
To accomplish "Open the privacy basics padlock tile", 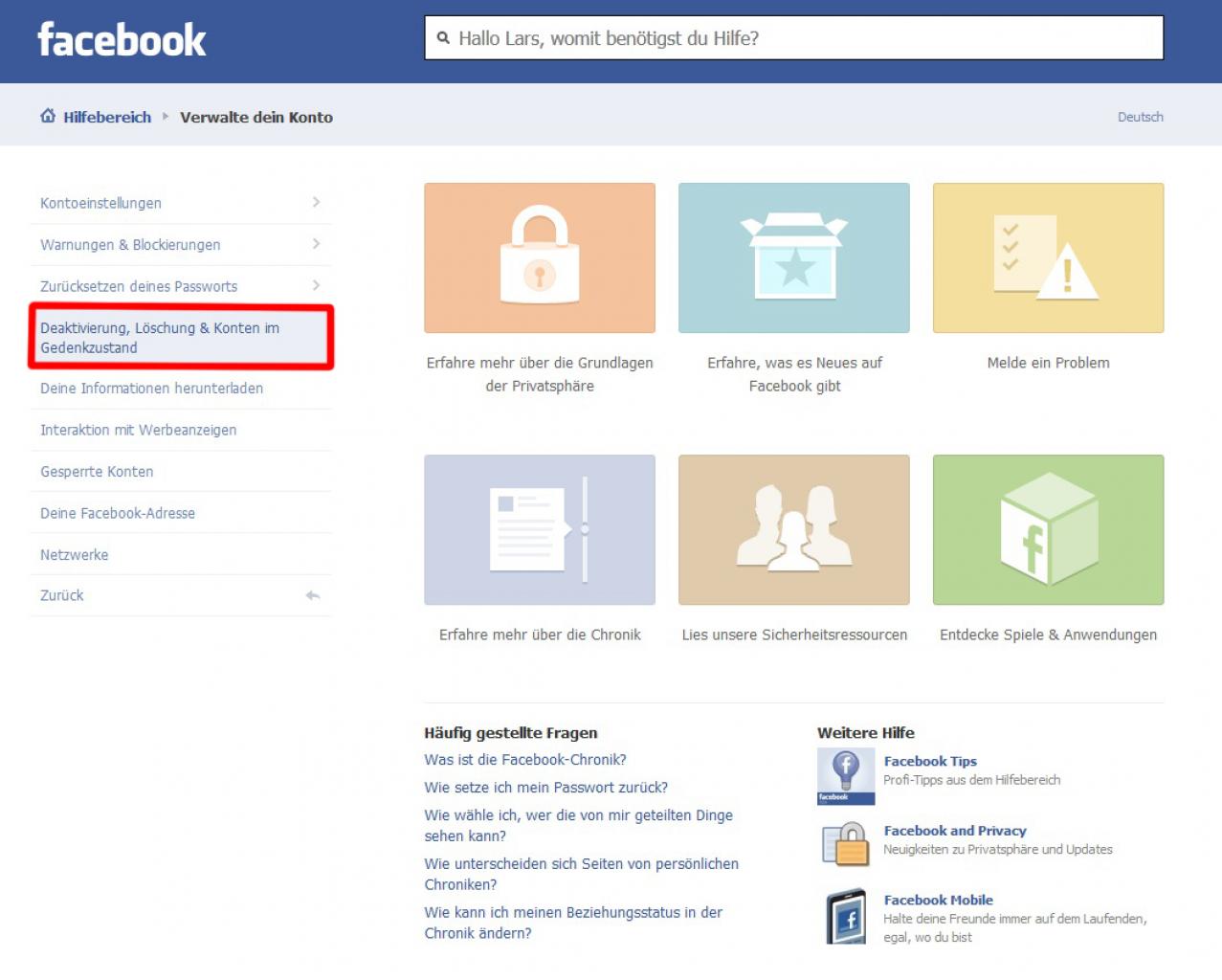I will click(x=540, y=258).
